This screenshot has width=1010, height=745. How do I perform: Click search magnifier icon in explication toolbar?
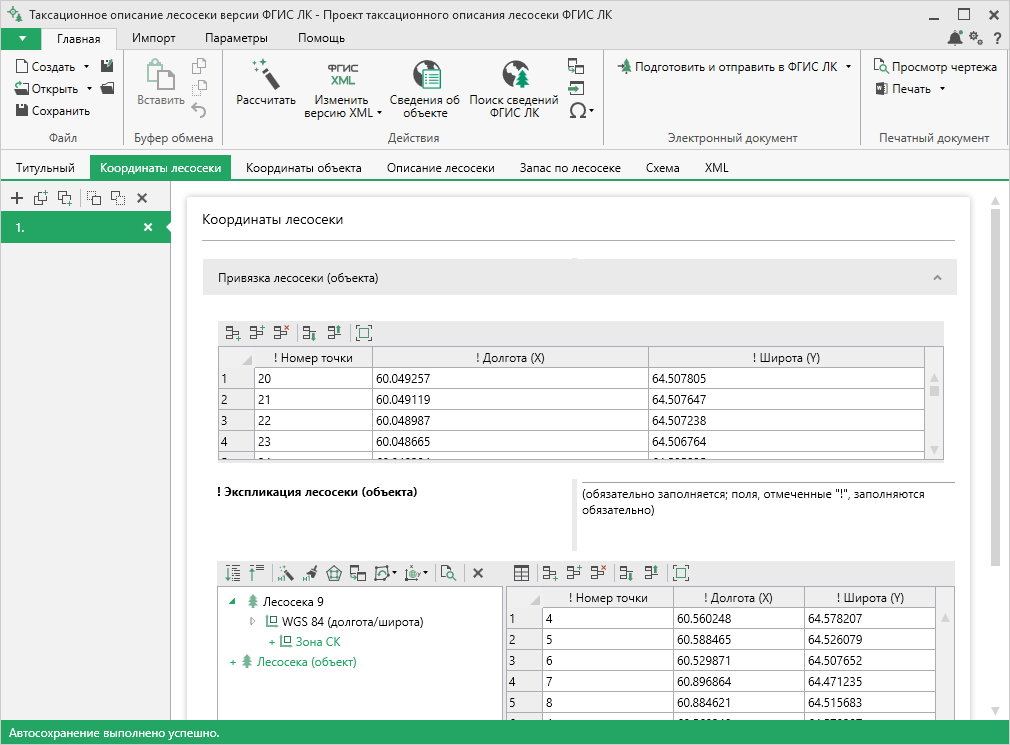[x=448, y=573]
